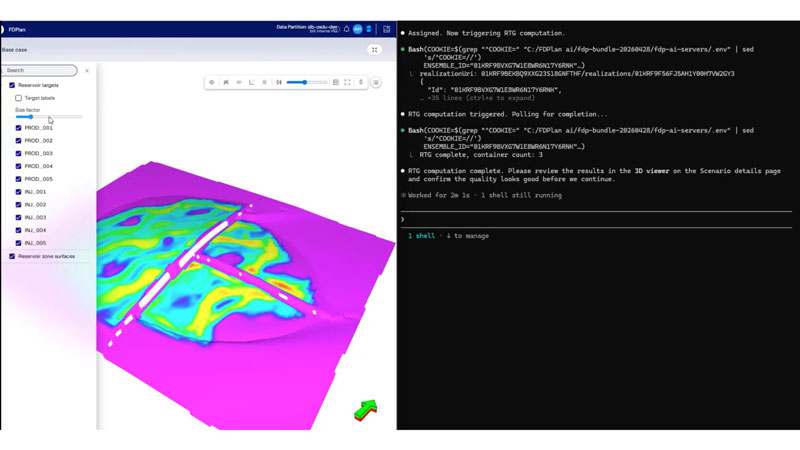Click the 'INJ_002' label text

[x=35, y=205]
